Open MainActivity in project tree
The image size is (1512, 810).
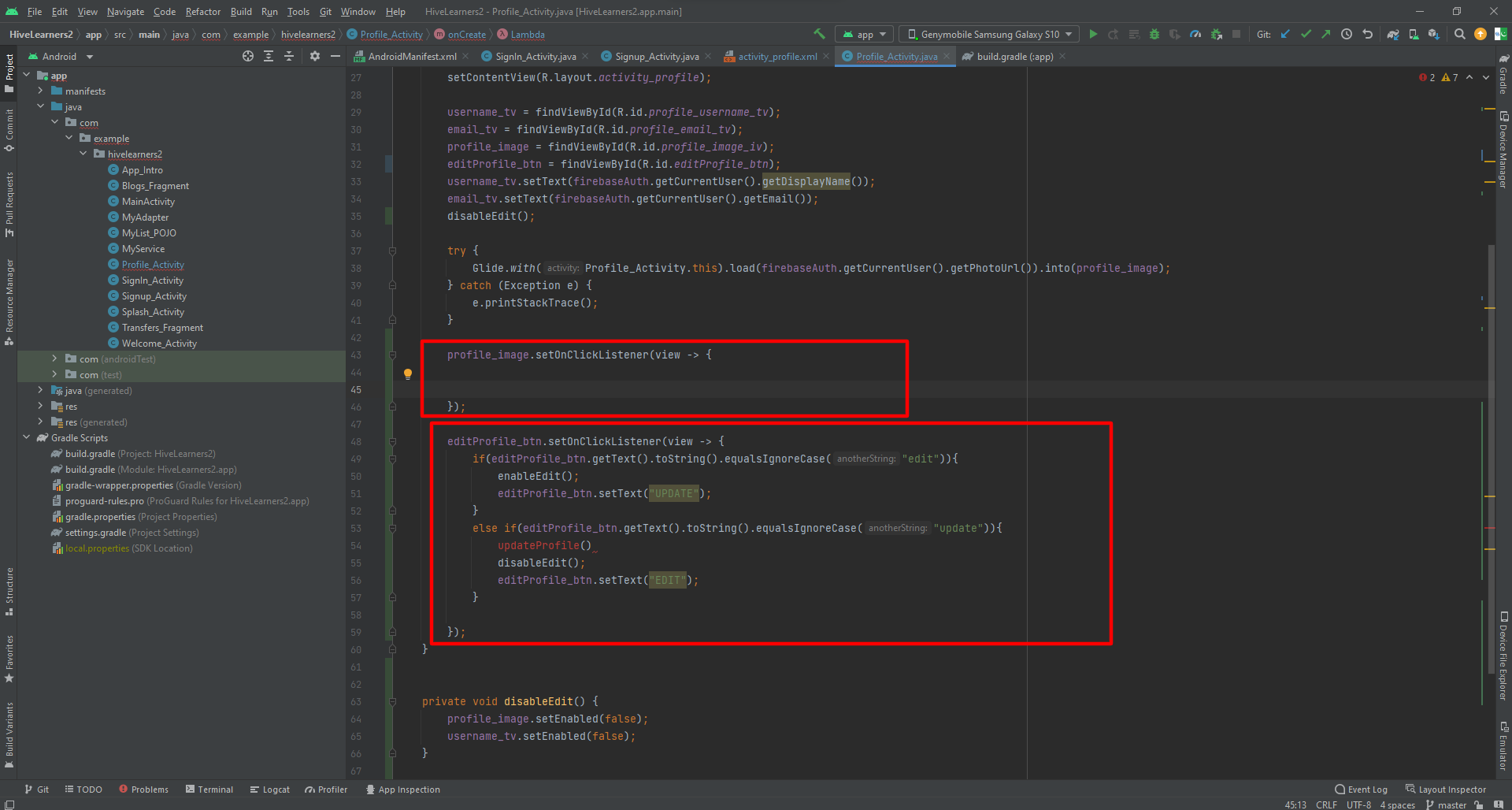click(x=148, y=201)
